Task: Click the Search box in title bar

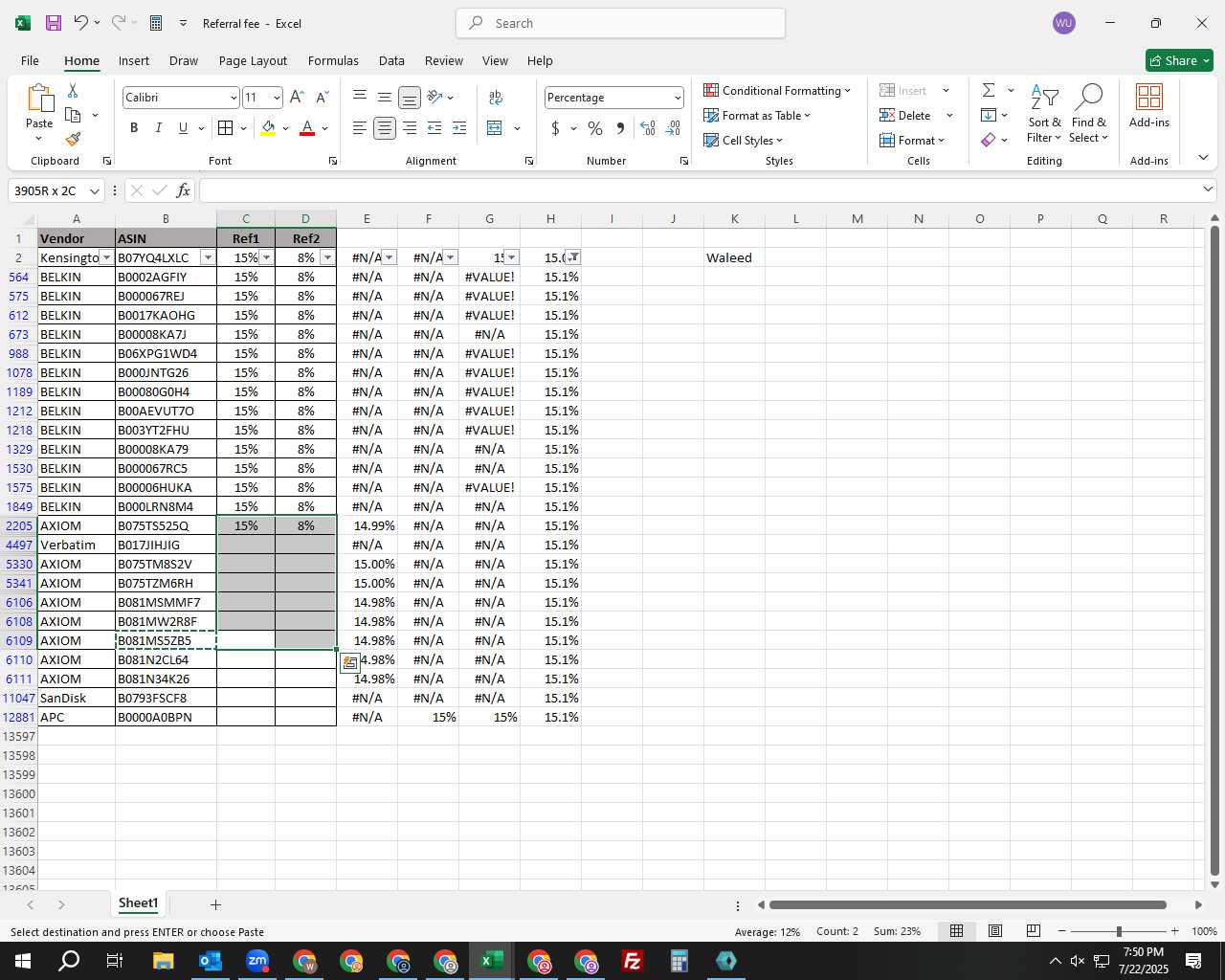Action: [620, 23]
